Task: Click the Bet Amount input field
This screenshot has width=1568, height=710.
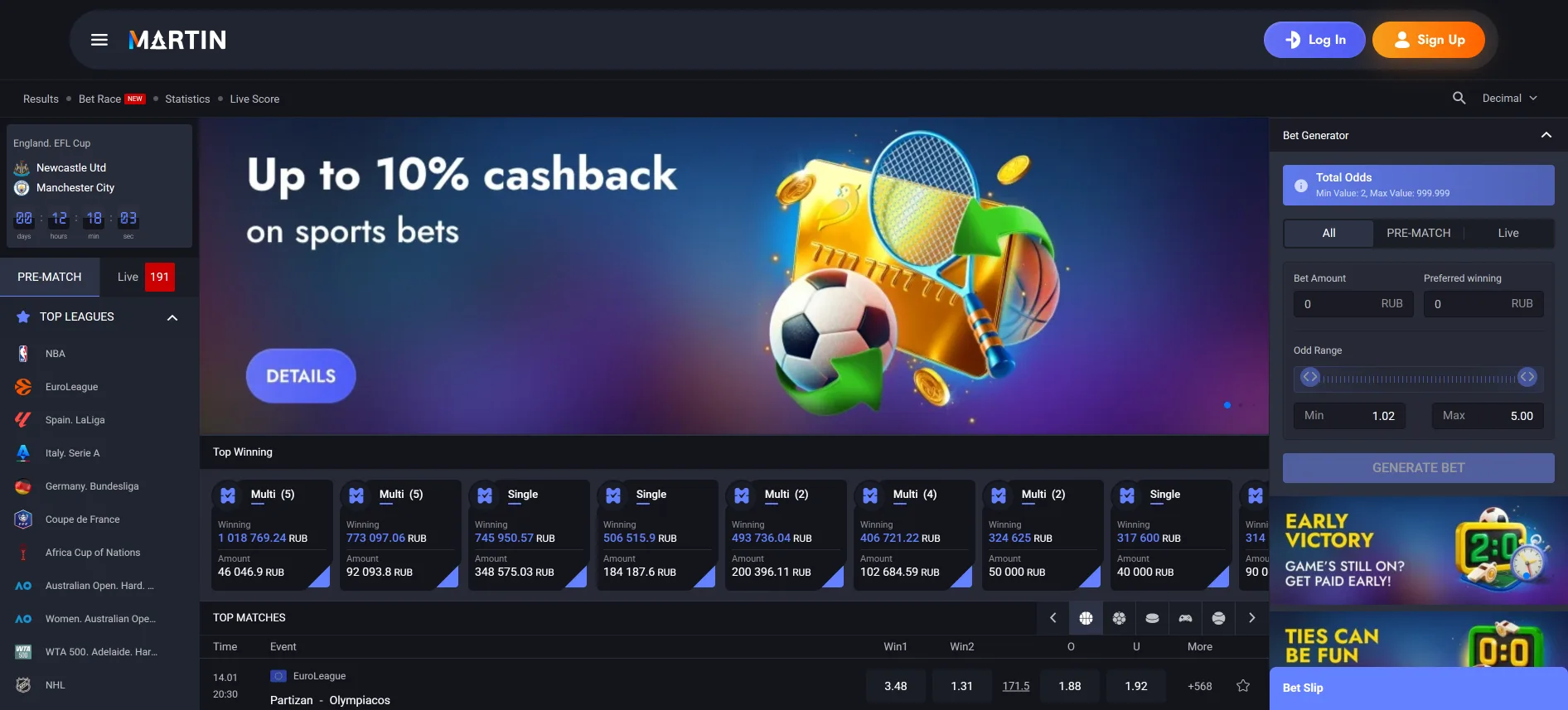Action: (x=1353, y=304)
